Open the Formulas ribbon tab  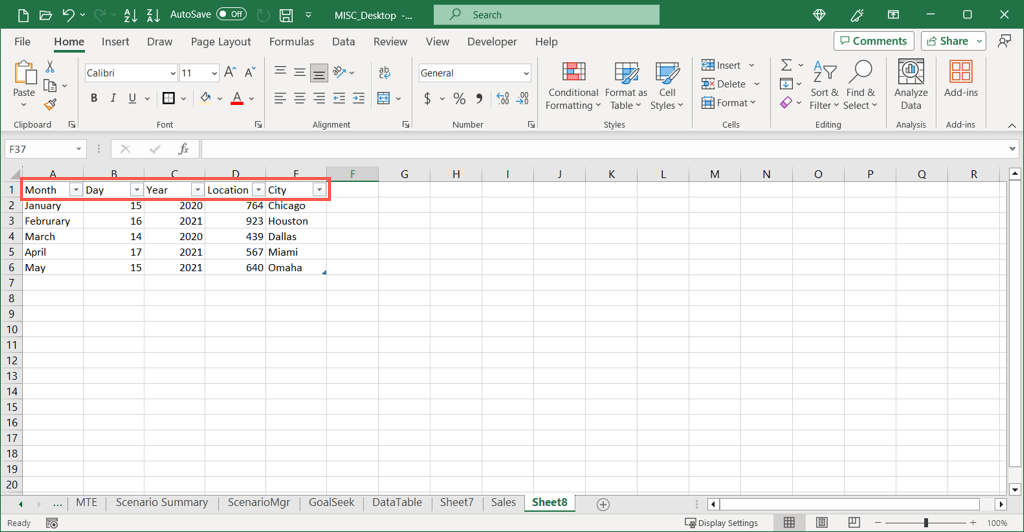[291, 42]
